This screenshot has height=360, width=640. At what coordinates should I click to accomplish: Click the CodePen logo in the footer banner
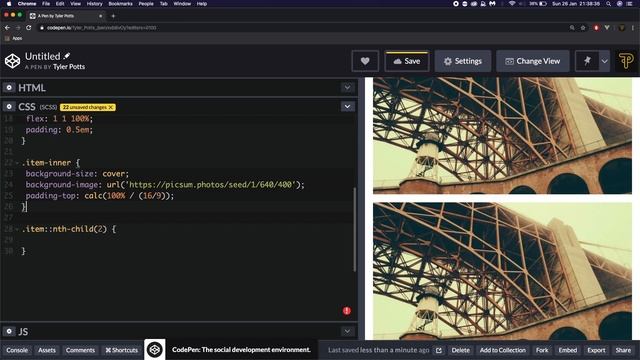[x=155, y=349]
